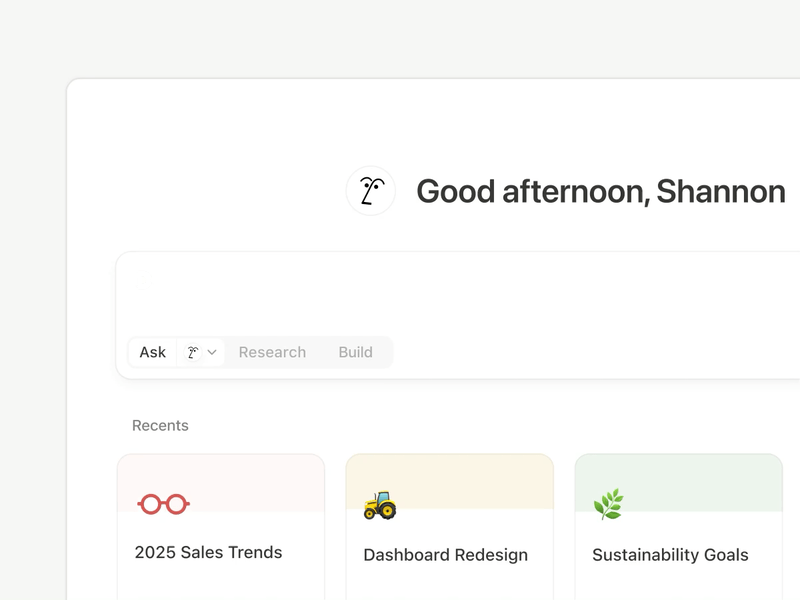Click the green herb leaf icon
Viewport: 800px width, 600px height.
[608, 504]
